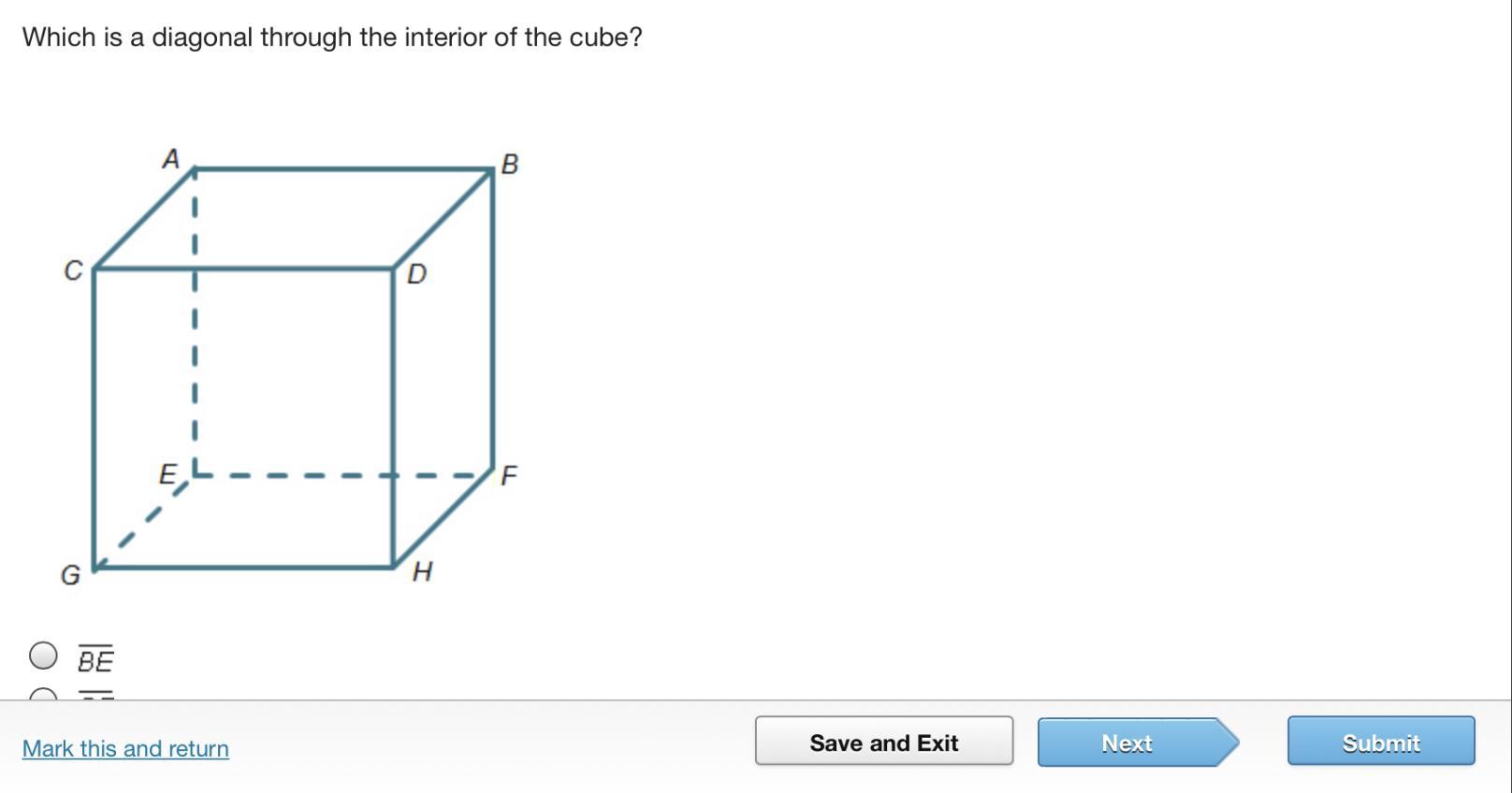1512x793 pixels.
Task: Click vertex label B on the cube
Action: click(x=509, y=165)
